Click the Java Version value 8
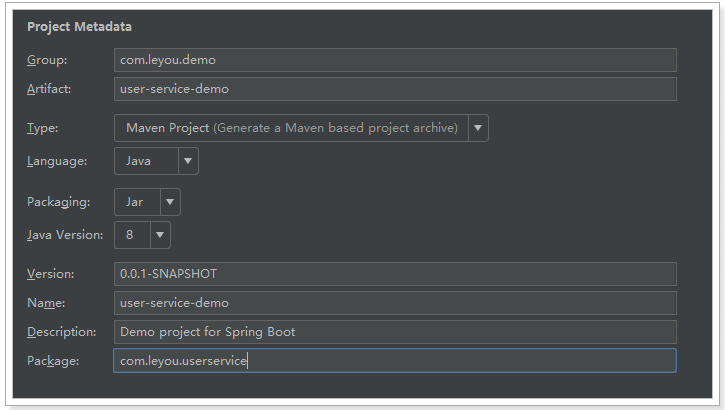The image size is (727, 410). pyautogui.click(x=132, y=235)
